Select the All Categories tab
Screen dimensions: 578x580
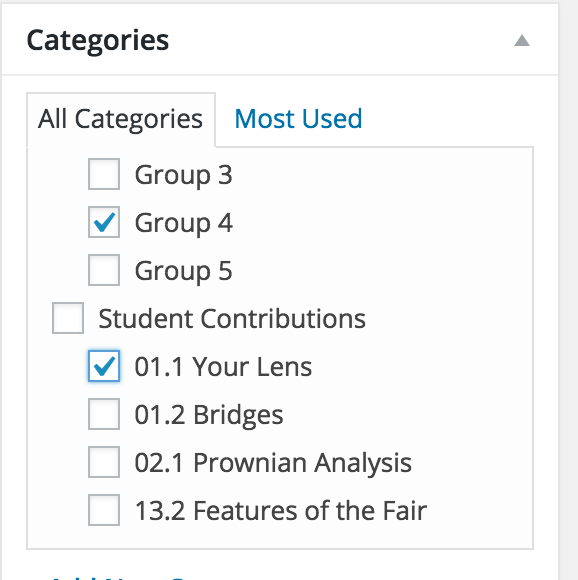[x=121, y=120]
